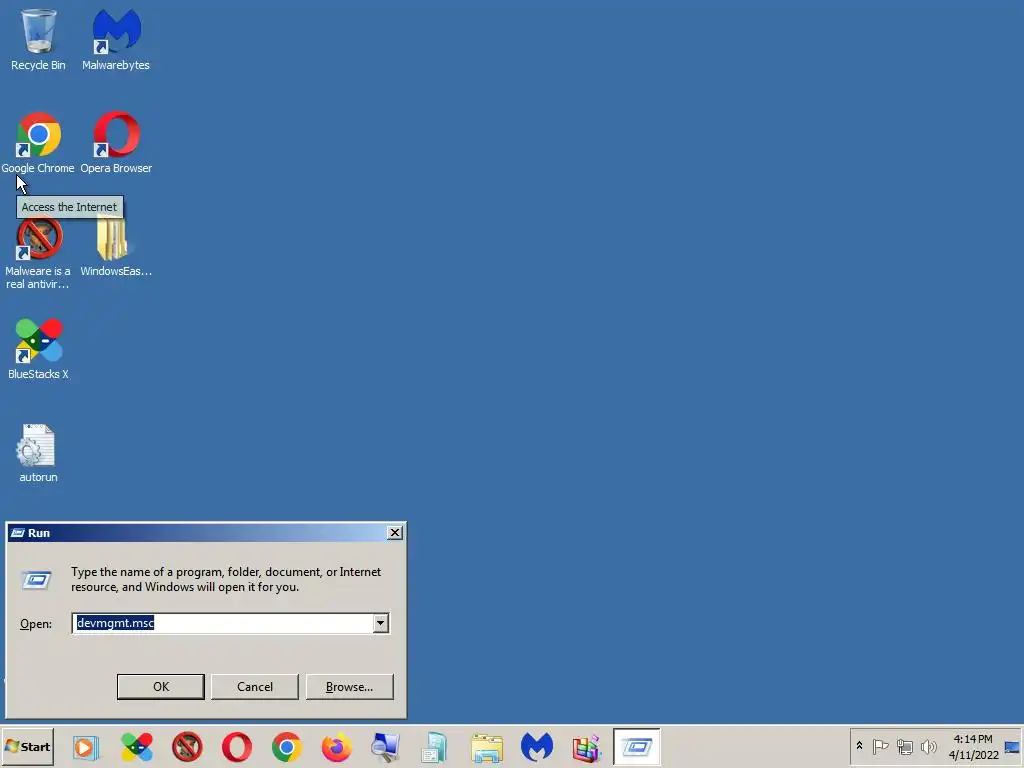The image size is (1024, 768).
Task: Launch BlueStacks X from taskbar
Action: [x=136, y=747]
